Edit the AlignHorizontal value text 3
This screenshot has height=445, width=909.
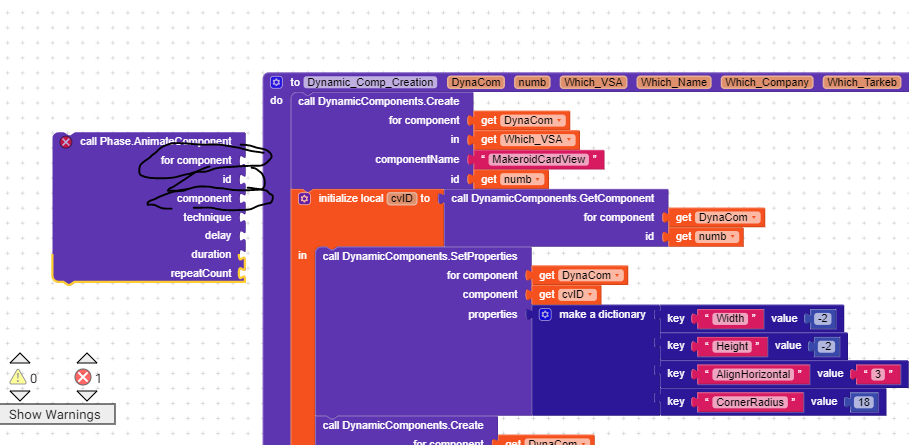coord(878,374)
